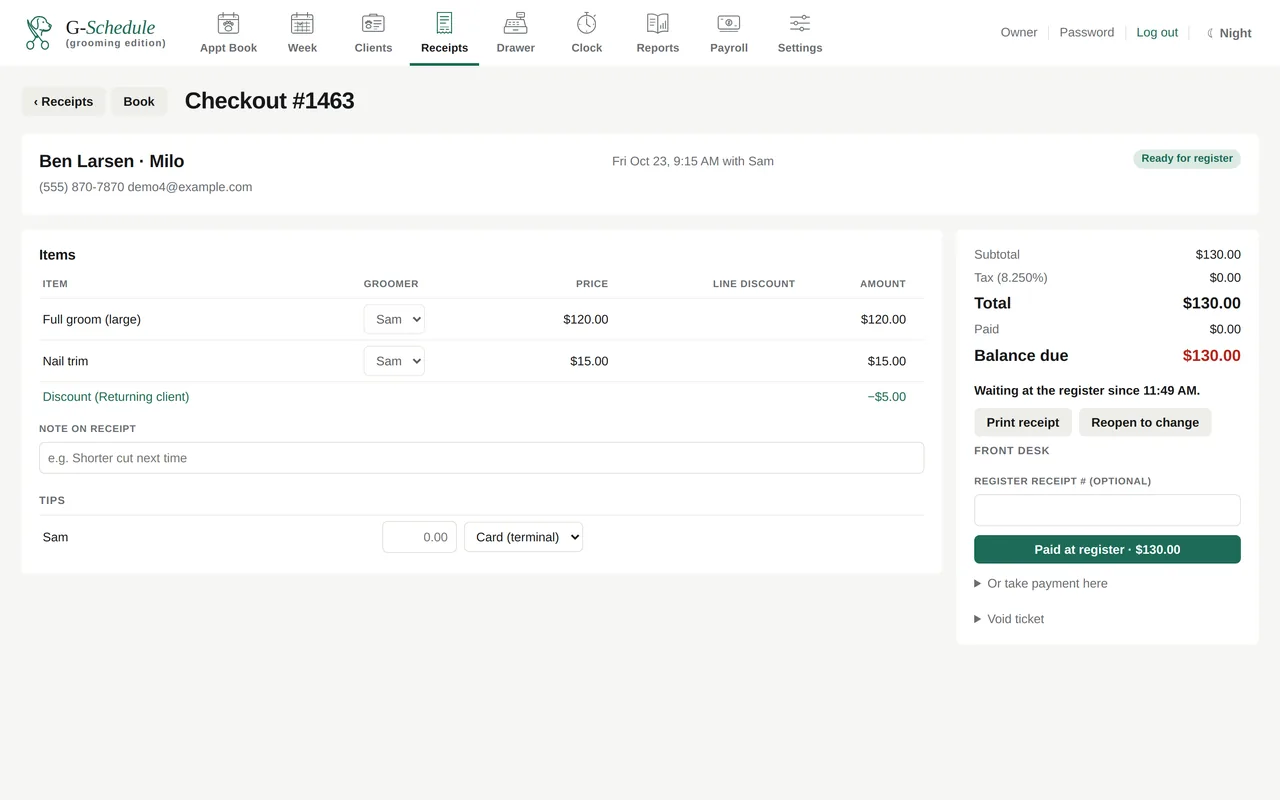The width and height of the screenshot is (1280, 800).
Task: Click Print receipt
Action: (x=1023, y=422)
